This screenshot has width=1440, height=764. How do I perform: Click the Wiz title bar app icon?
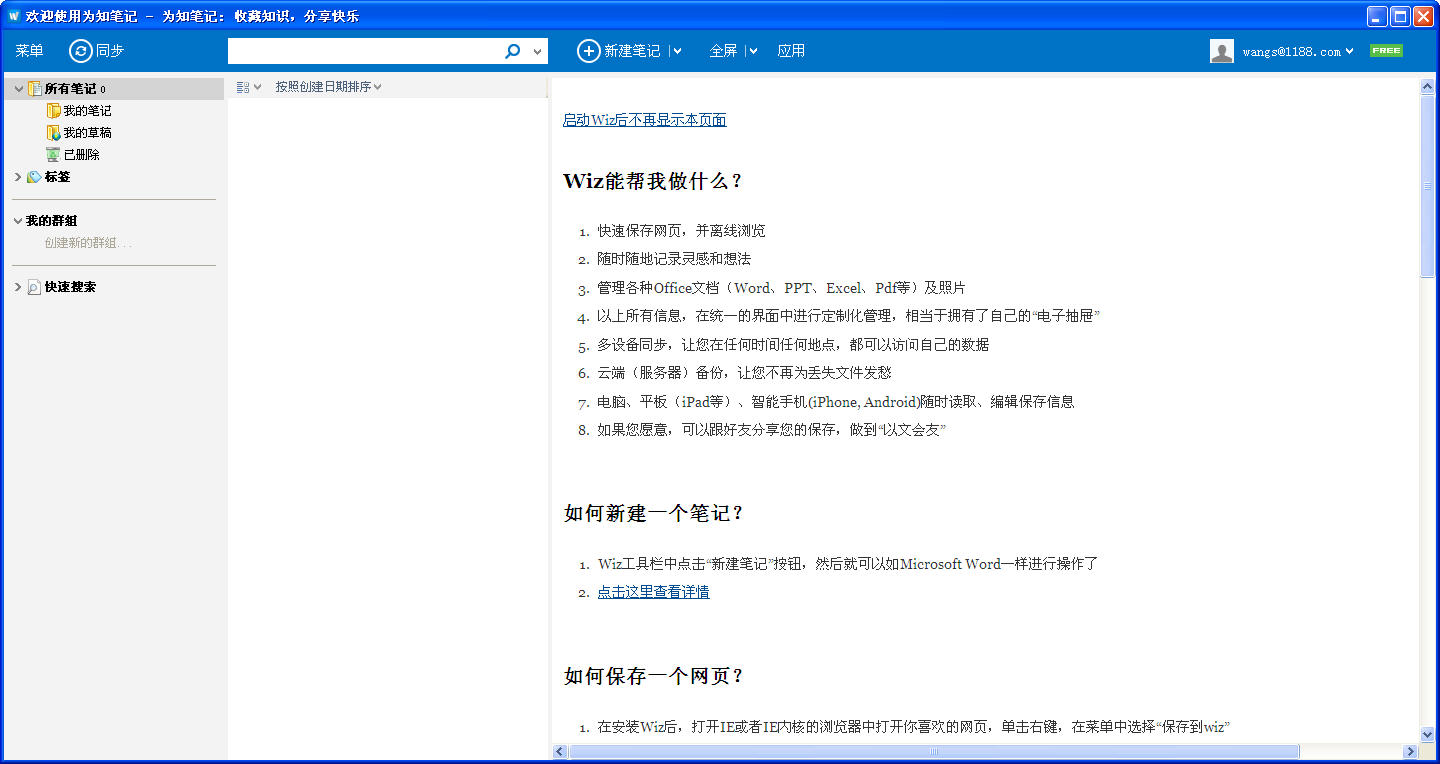tap(14, 16)
